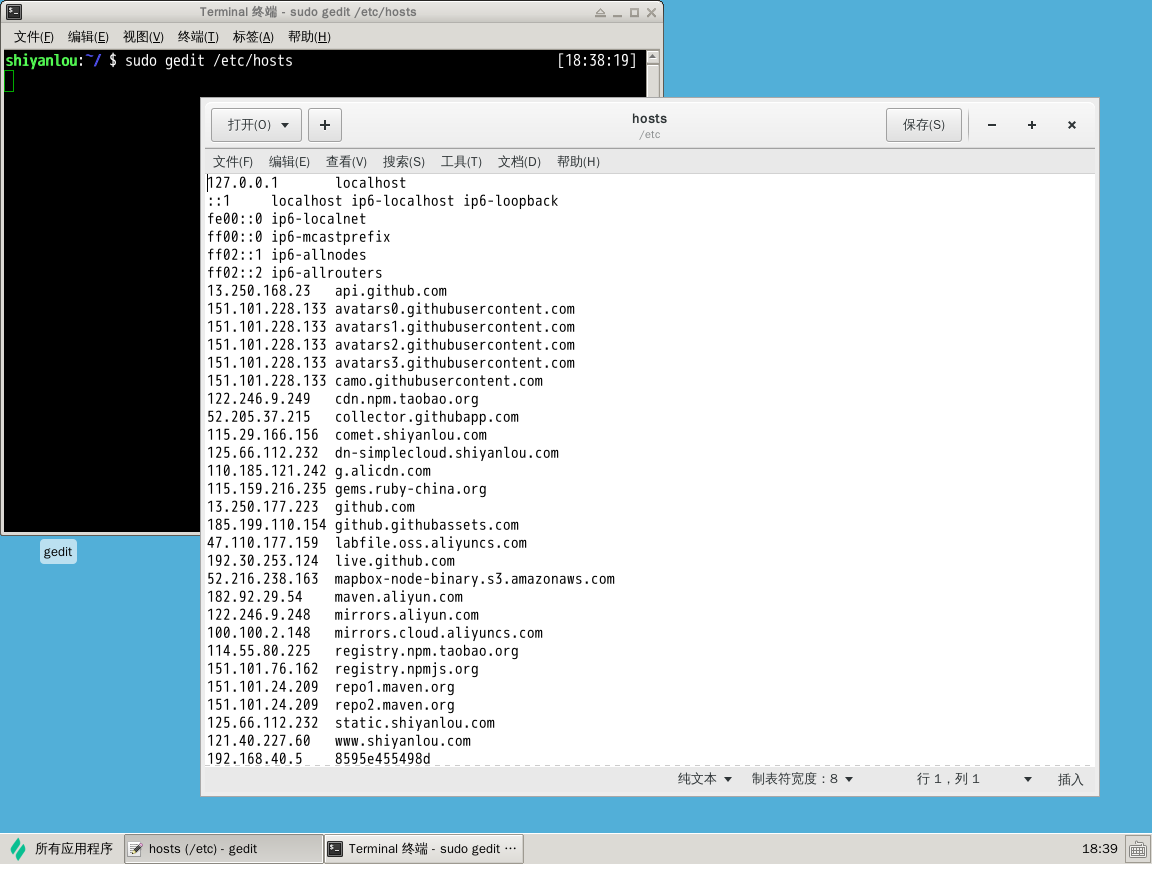1152x896 pixels.
Task: Toggle the insert mode indicator in status bar
Action: point(1070,779)
